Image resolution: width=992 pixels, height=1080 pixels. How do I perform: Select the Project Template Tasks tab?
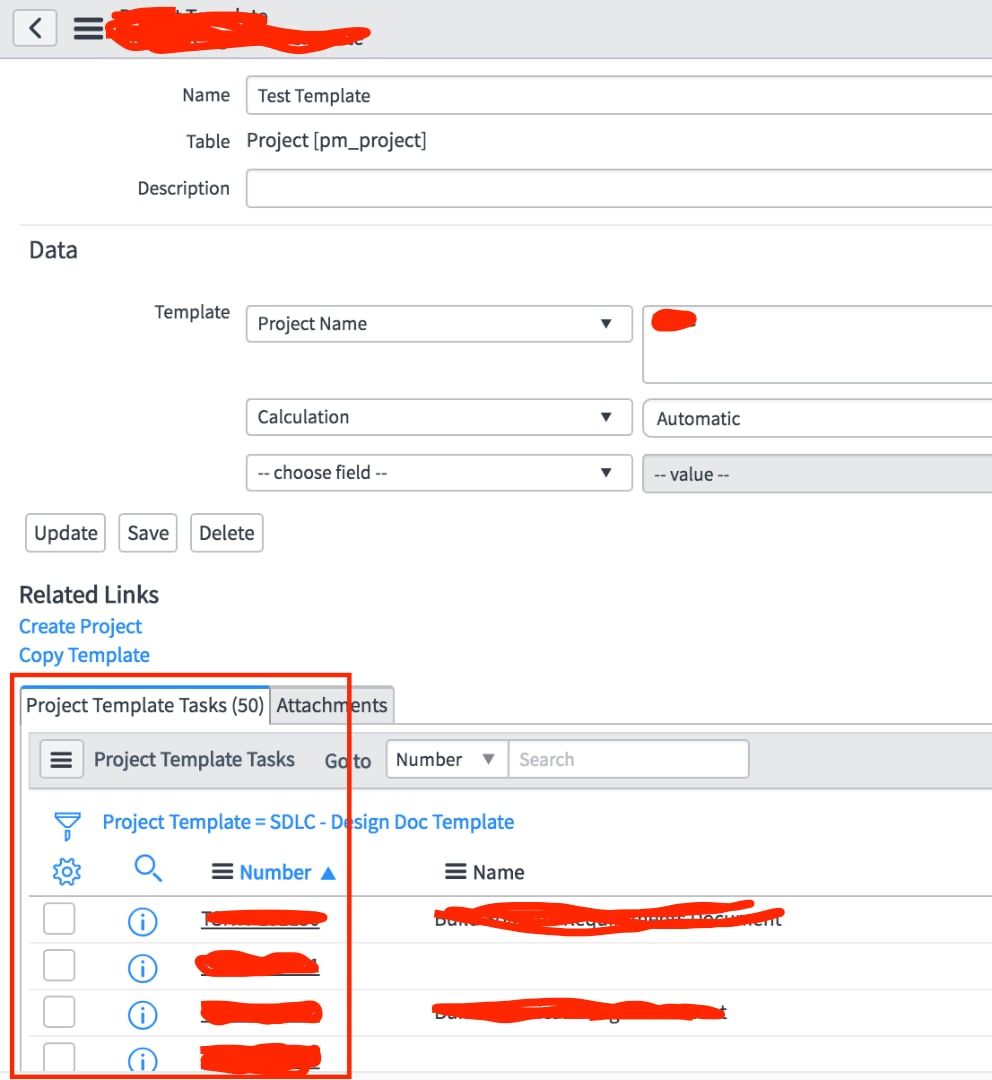point(143,705)
